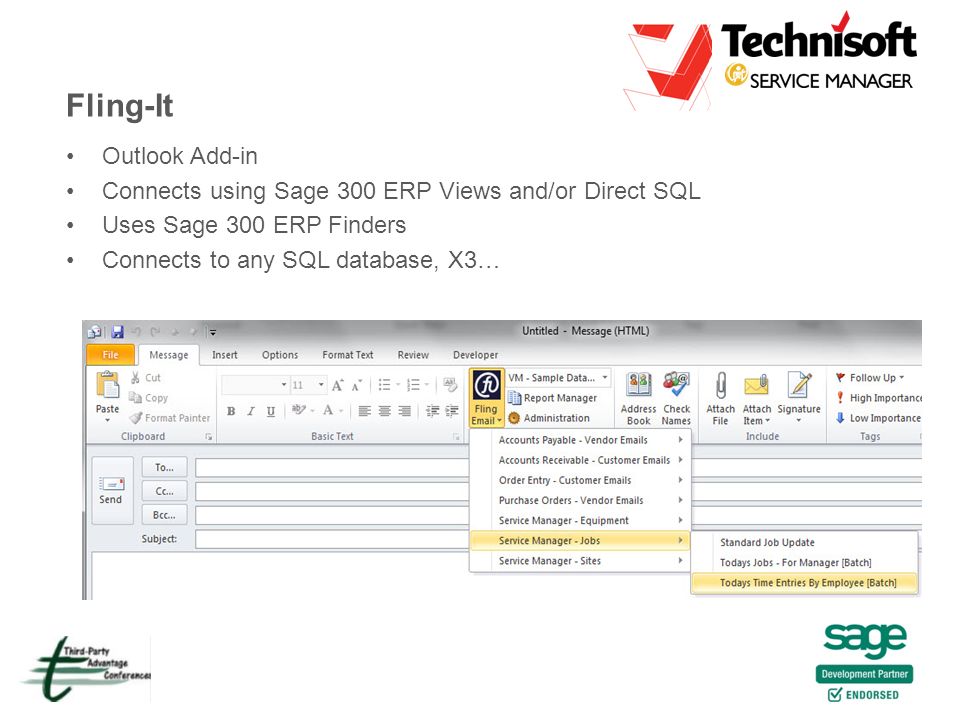Choose Order Entry - Customer Emails
The image size is (960, 720).
pos(580,481)
